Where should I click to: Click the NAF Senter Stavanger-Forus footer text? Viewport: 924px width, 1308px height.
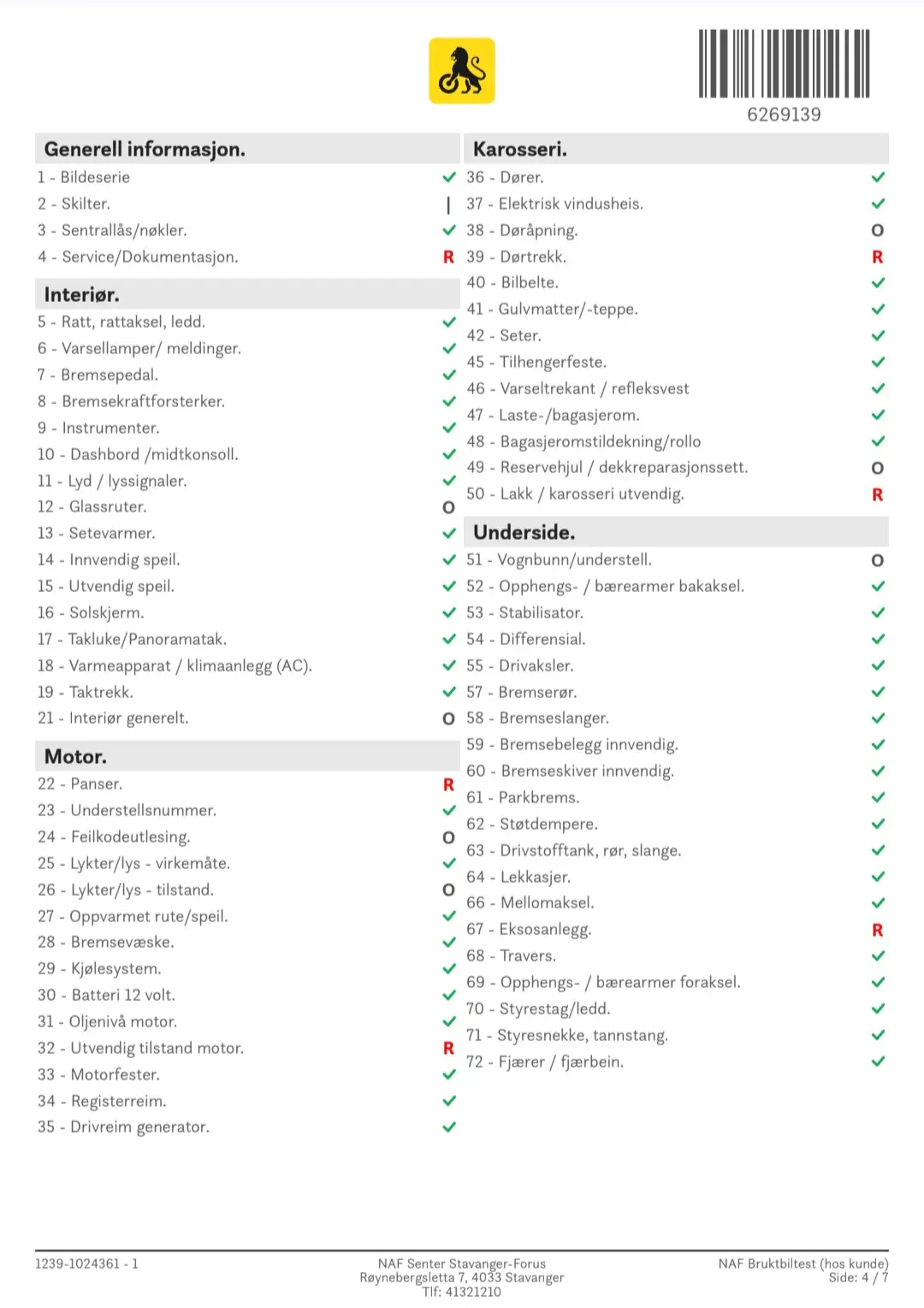(x=462, y=1264)
